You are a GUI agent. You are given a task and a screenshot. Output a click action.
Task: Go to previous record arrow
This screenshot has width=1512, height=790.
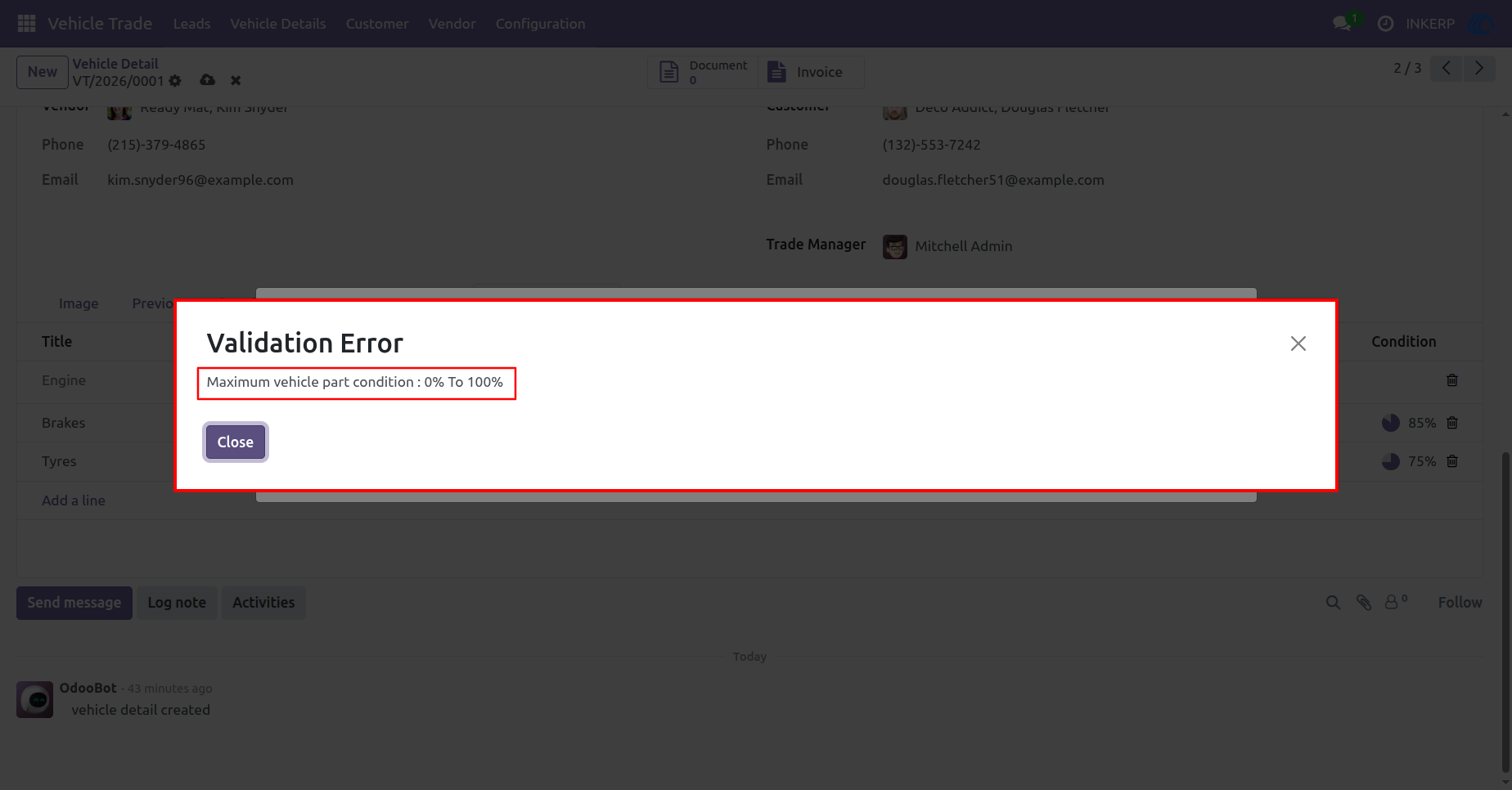[x=1447, y=68]
